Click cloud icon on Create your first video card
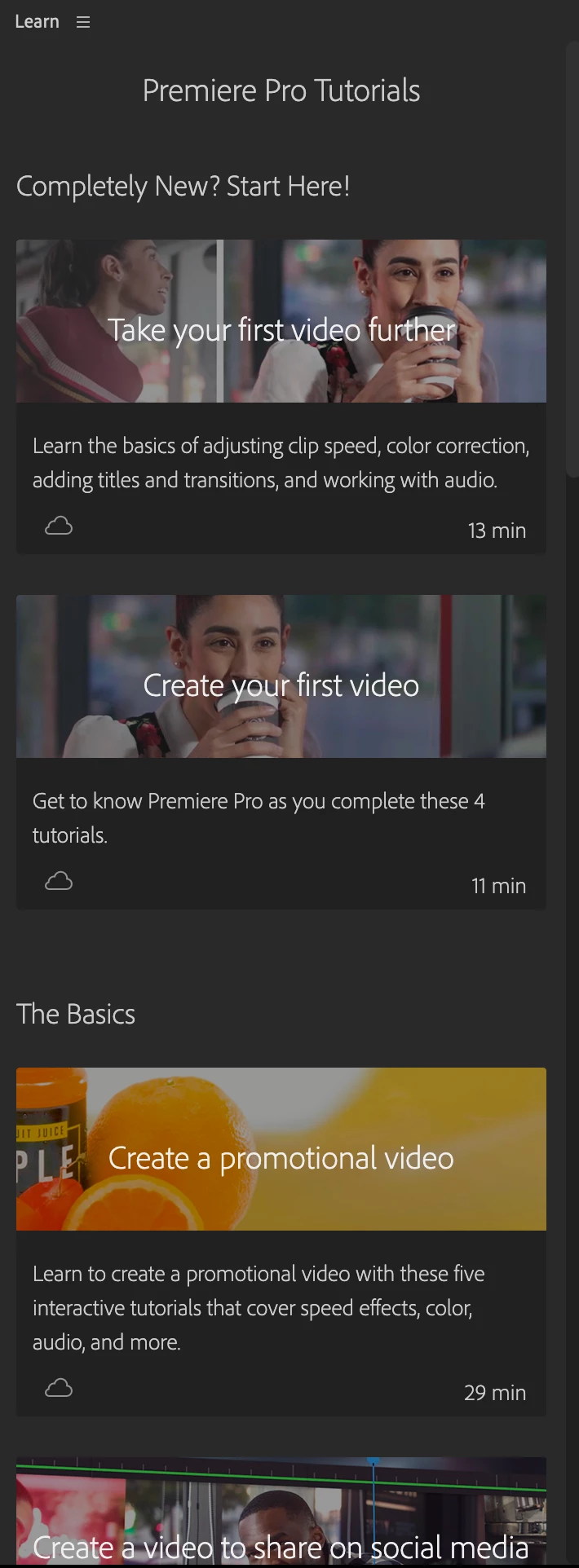This screenshot has height=1568, width=579. tap(59, 881)
